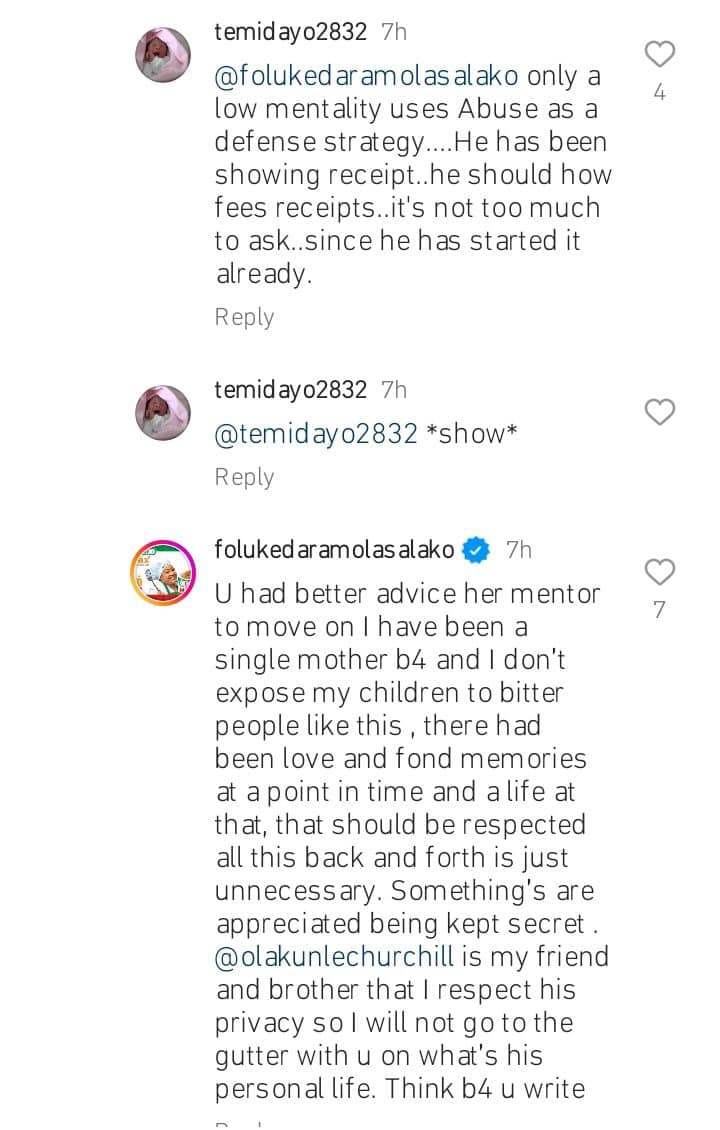Open temidayo2832's avatar on the "*show*" comment
This screenshot has width=720, height=1130.
pos(163,412)
